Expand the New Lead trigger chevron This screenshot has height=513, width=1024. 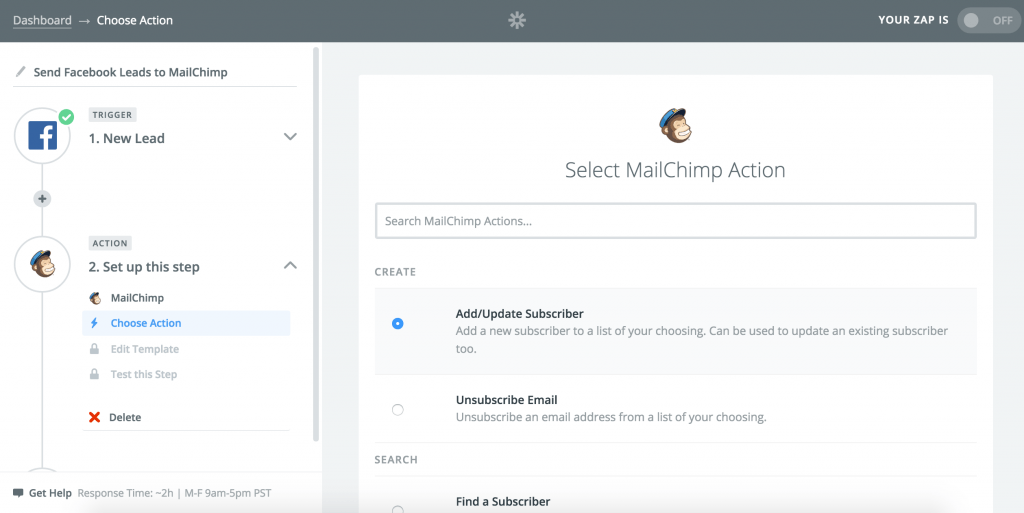[291, 136]
